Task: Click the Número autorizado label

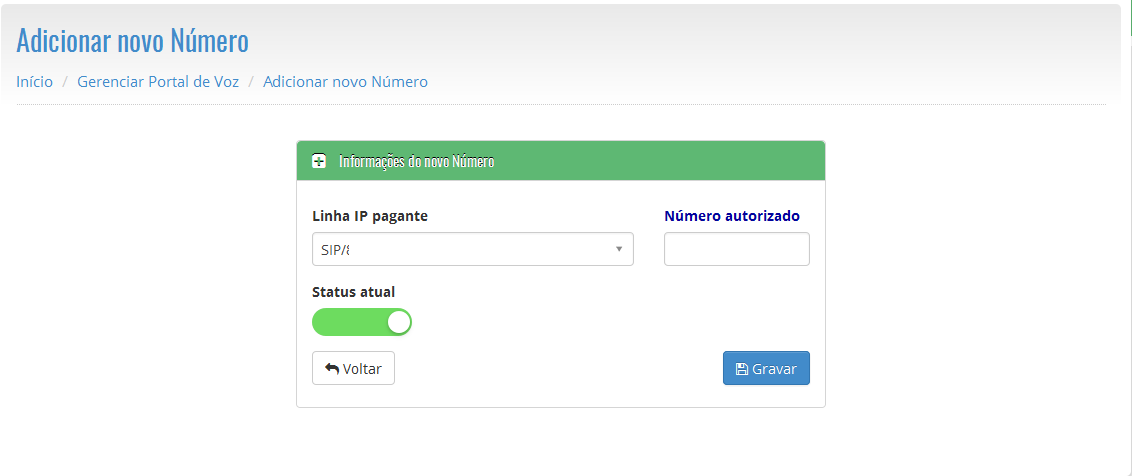Action: [731, 216]
